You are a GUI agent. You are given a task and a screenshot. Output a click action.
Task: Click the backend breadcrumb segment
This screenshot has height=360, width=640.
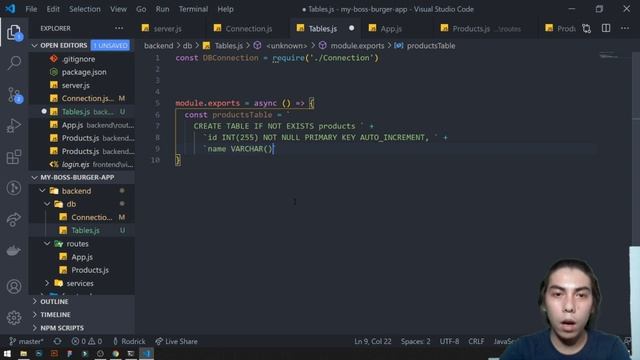[x=158, y=46]
